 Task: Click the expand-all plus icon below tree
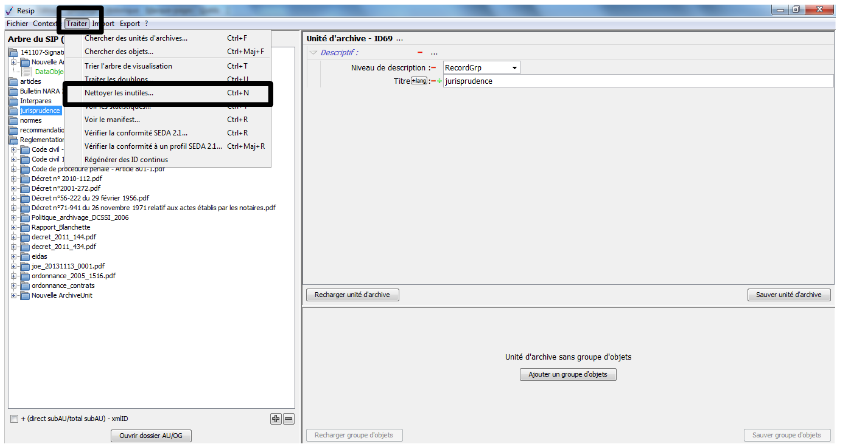pos(275,418)
